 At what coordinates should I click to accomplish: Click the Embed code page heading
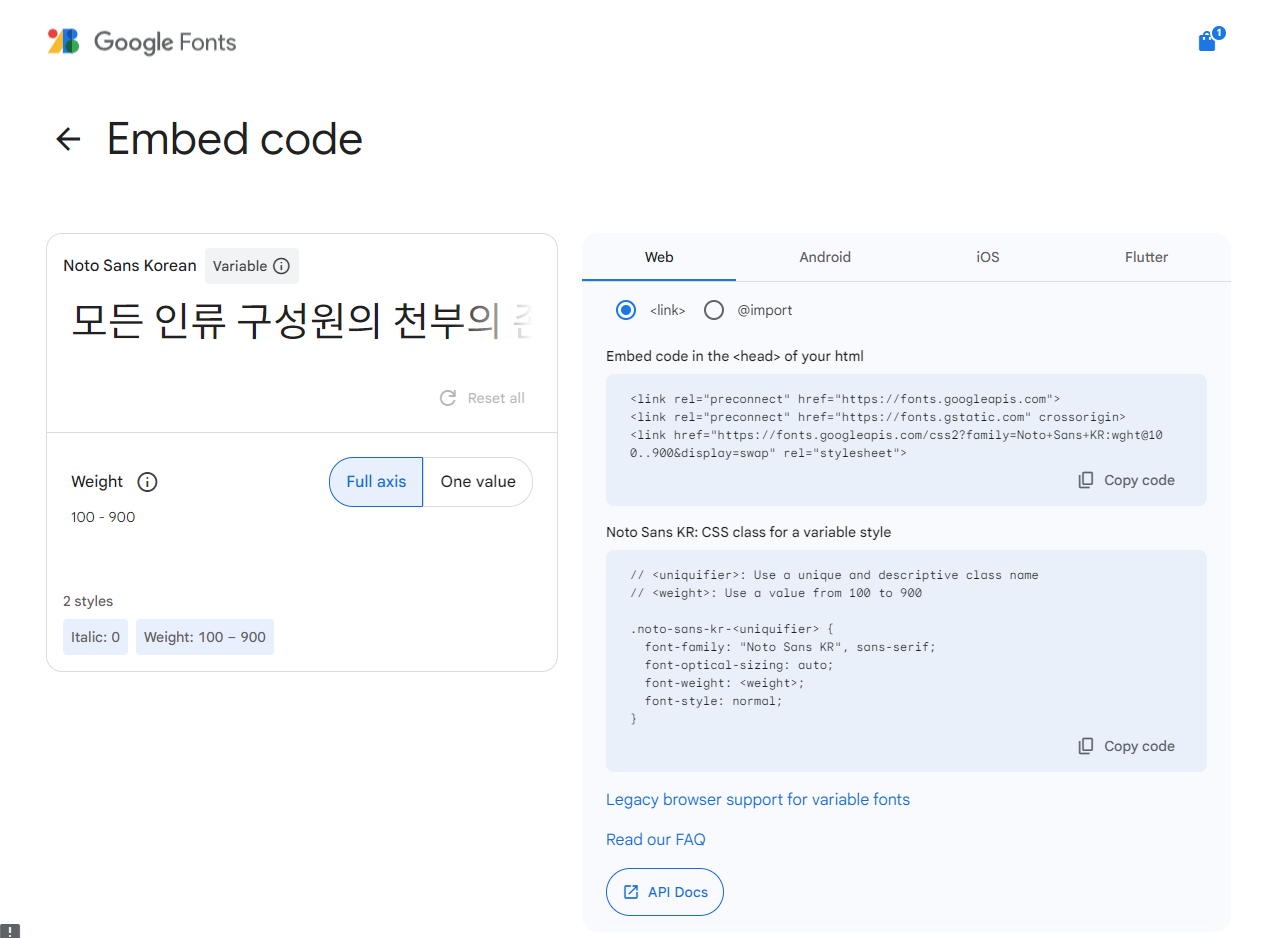235,139
